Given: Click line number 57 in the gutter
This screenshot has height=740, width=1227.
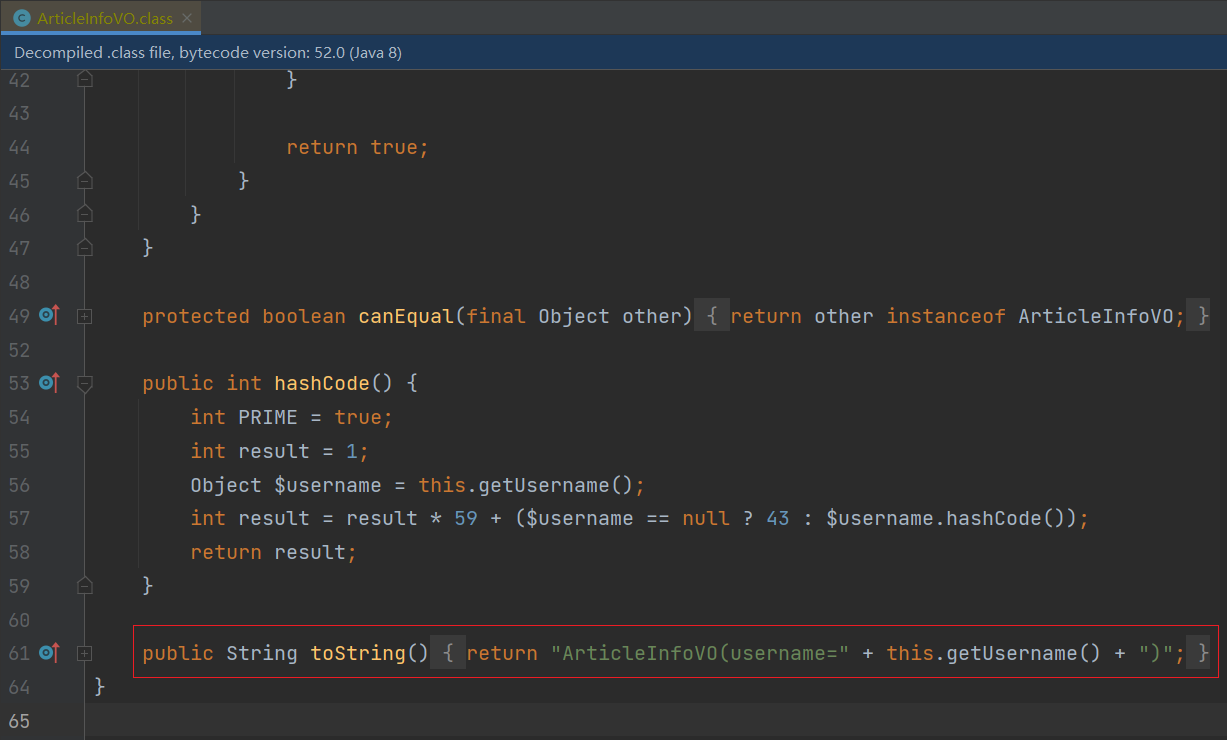Looking at the screenshot, I should [19, 518].
